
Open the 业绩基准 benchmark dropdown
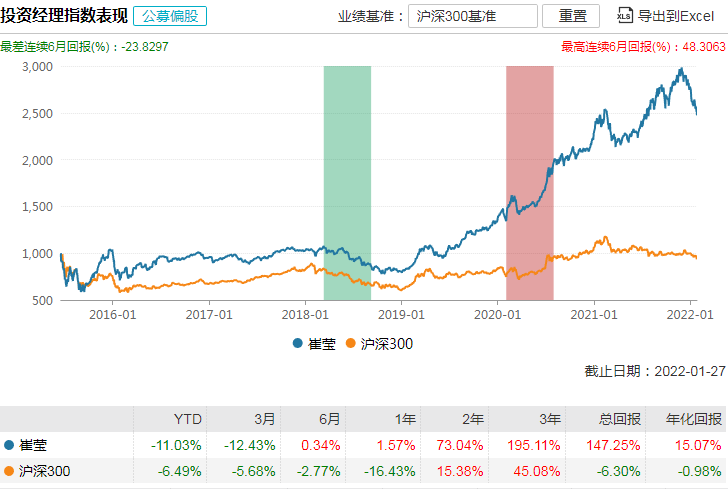coord(472,16)
